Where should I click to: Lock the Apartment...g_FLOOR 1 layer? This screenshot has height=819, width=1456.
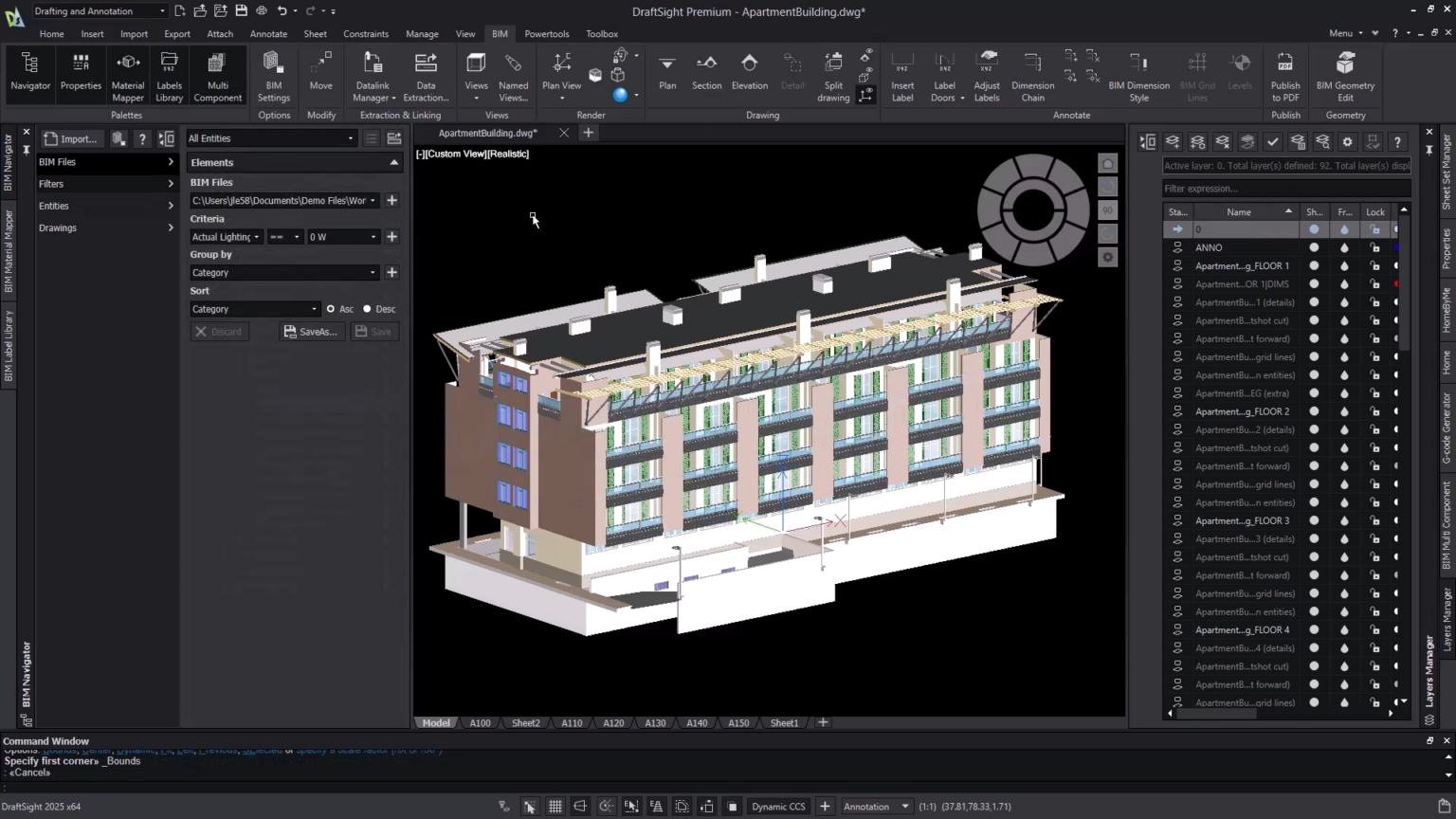1375,265
